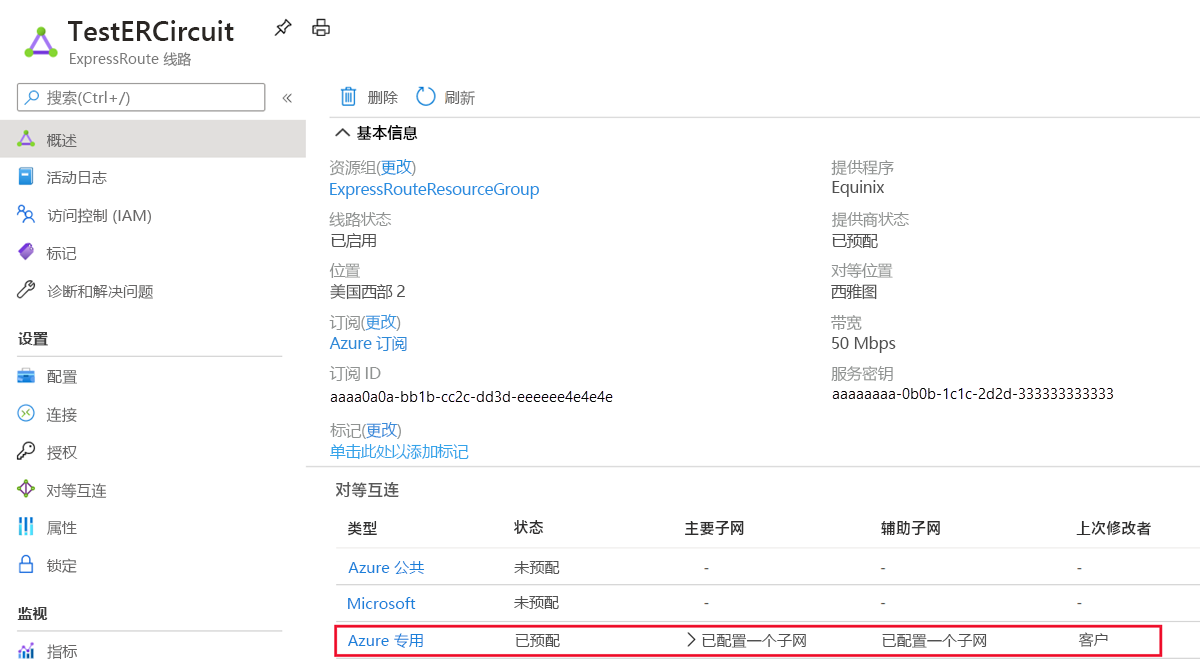Click the 刷新 refresh button
The width and height of the screenshot is (1200, 672).
point(446,97)
